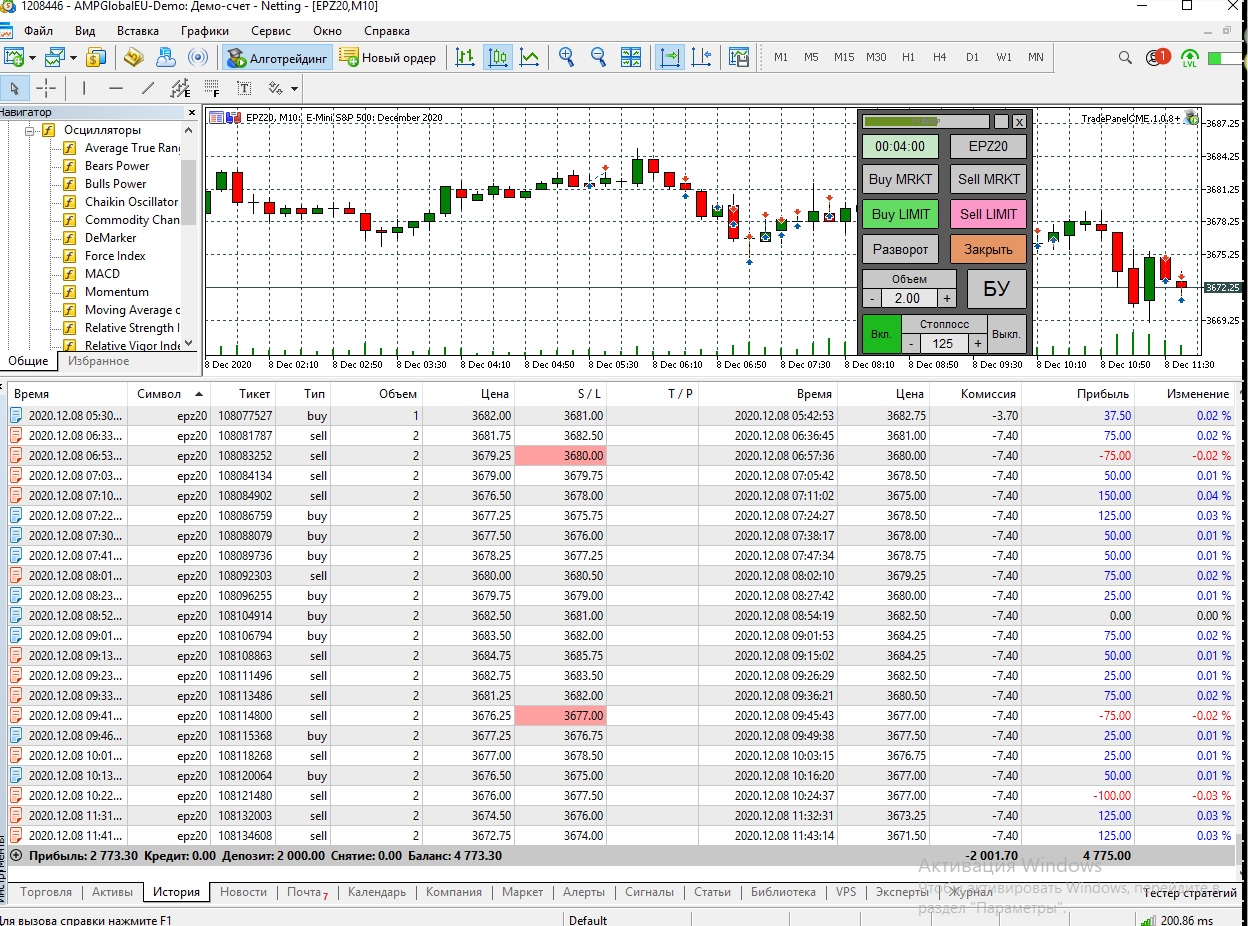Select MACD in Navigator list

click(x=102, y=274)
